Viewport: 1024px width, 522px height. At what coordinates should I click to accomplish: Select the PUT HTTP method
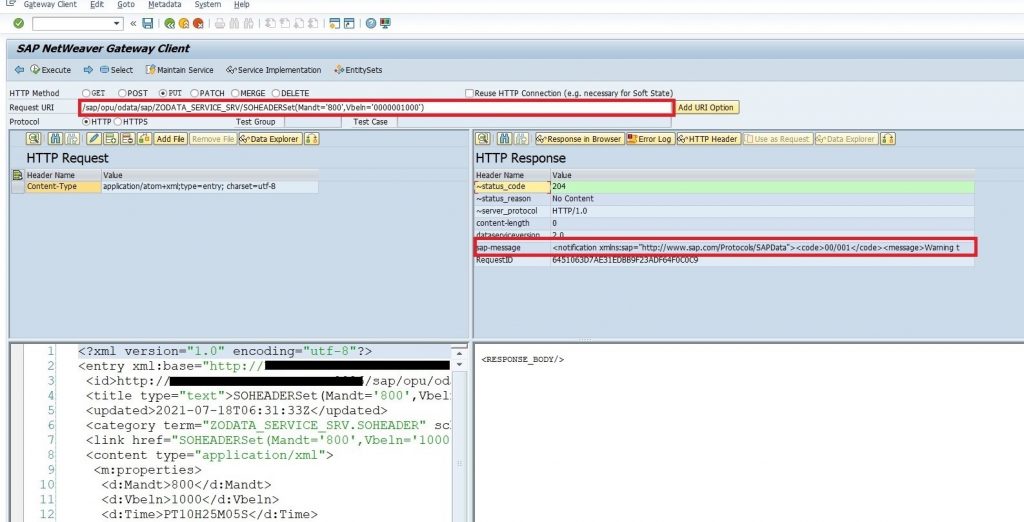(163, 93)
